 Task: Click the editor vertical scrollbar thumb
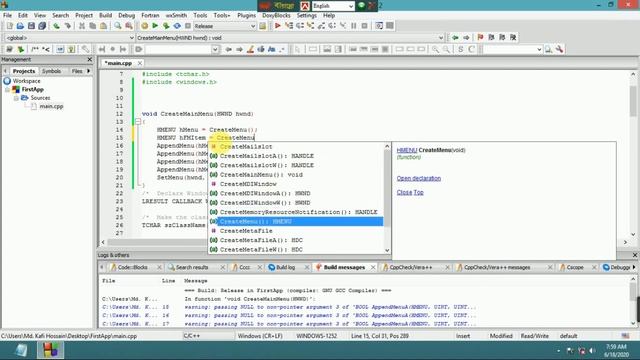[633, 101]
